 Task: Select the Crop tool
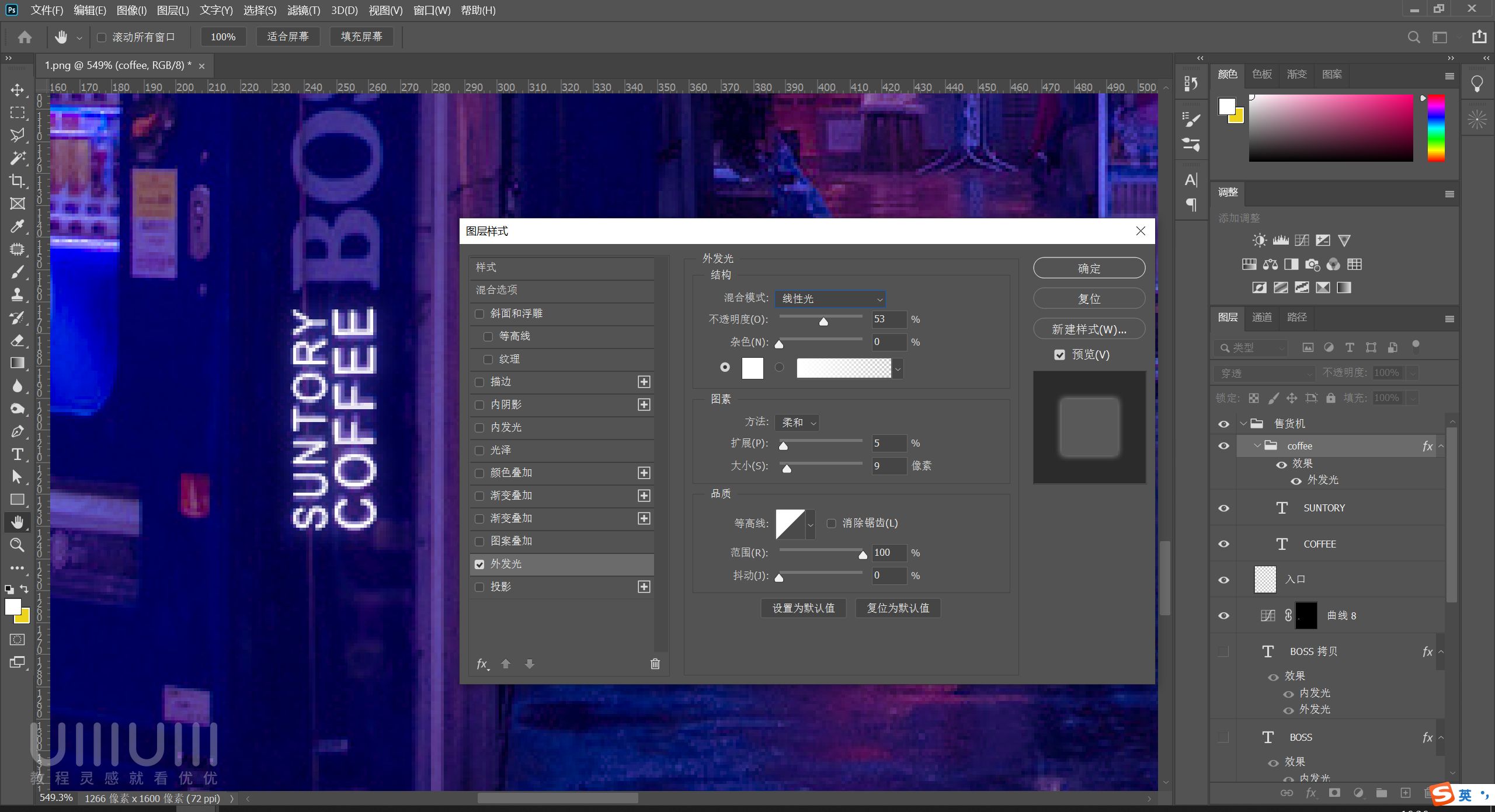click(x=18, y=181)
